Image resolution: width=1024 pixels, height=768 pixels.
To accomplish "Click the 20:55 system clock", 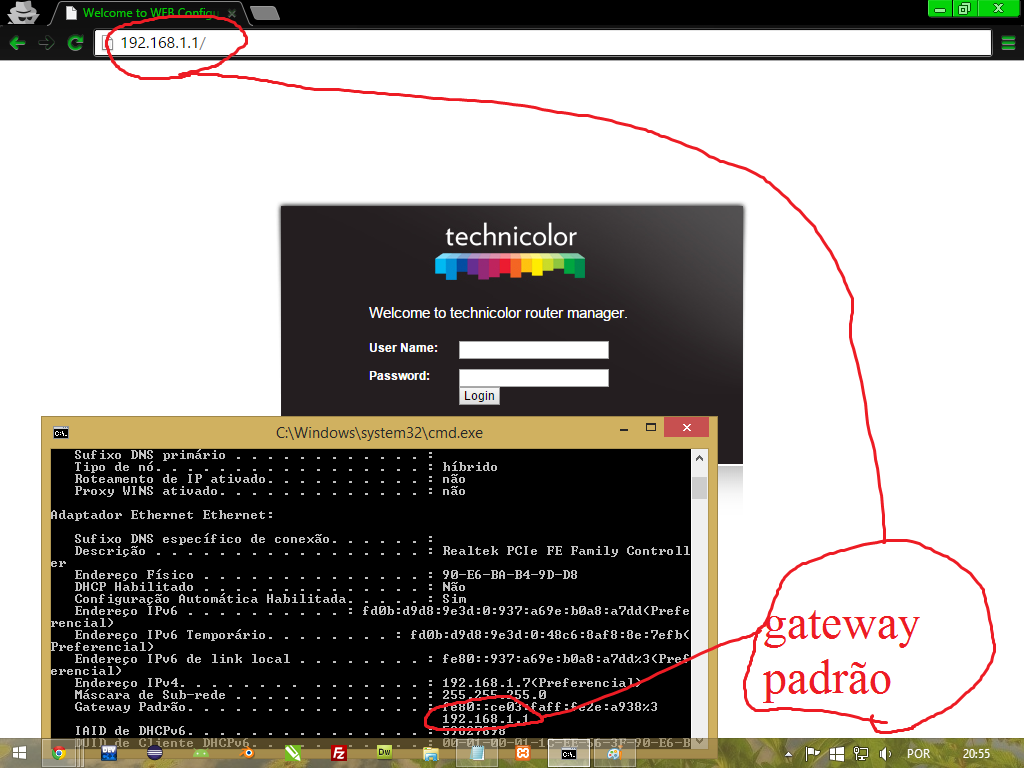I will click(x=976, y=754).
